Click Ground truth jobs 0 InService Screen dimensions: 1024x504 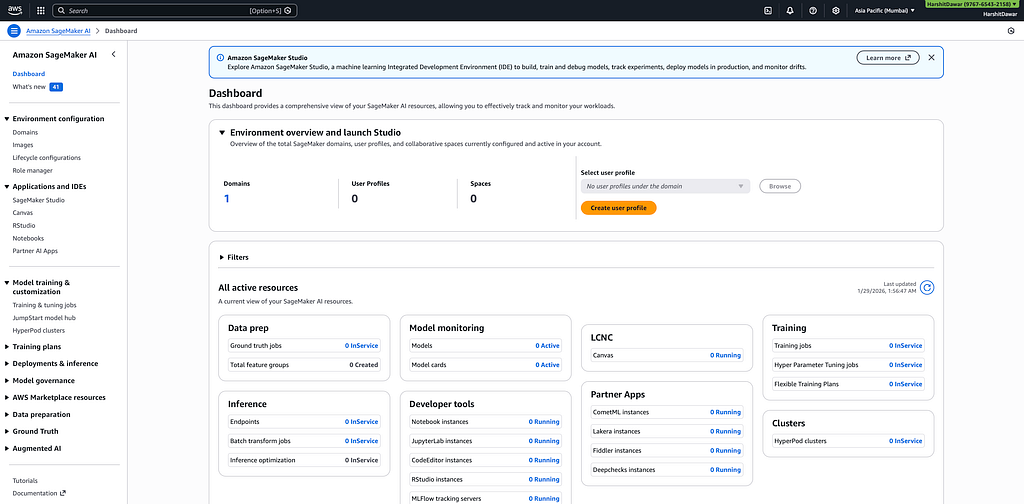click(x=361, y=346)
